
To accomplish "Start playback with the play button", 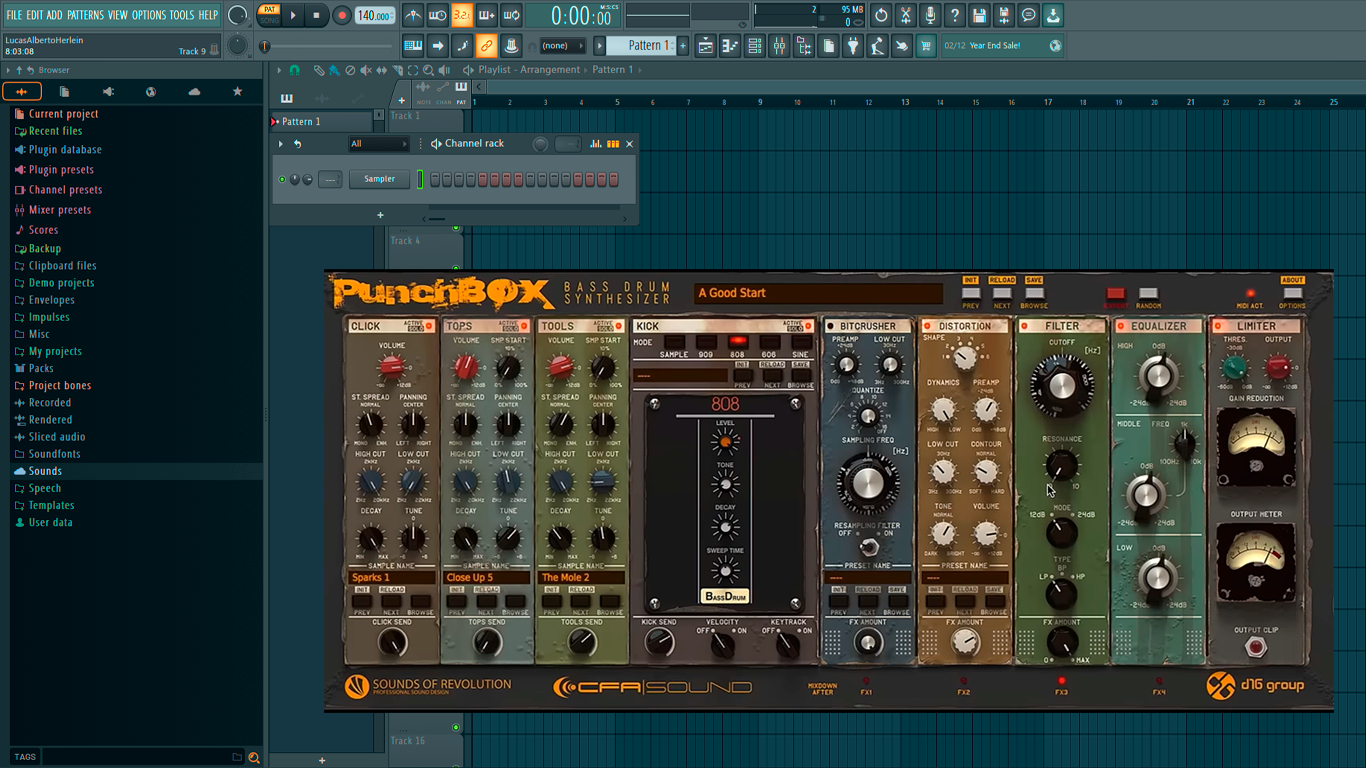I will click(293, 15).
